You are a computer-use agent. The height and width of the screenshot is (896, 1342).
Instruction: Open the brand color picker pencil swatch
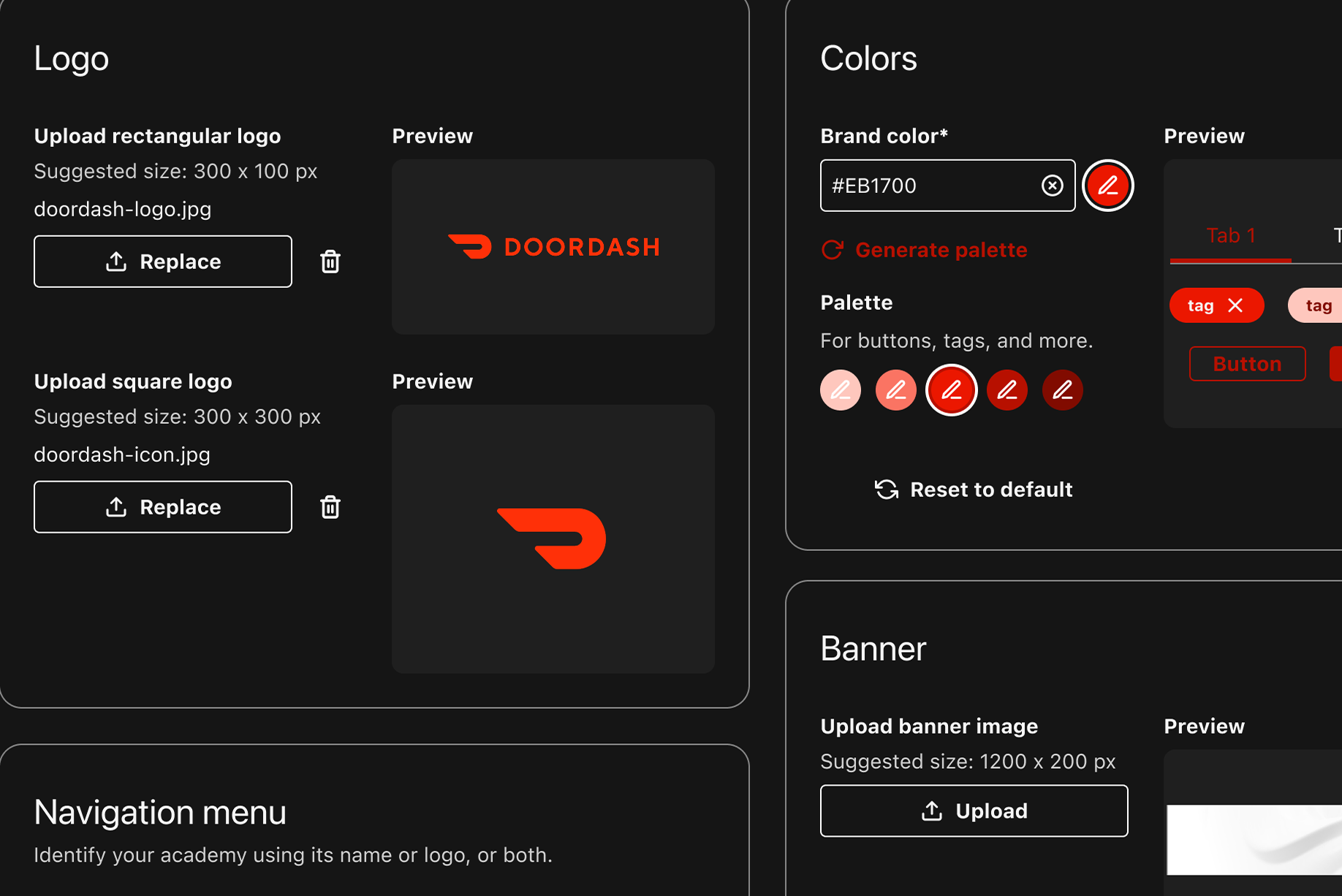(x=1107, y=186)
